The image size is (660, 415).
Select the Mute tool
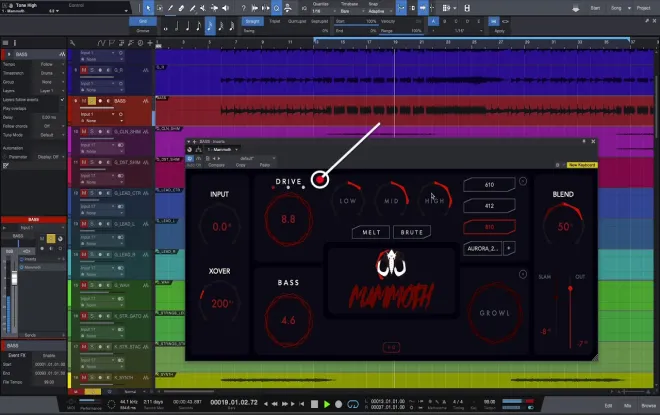coord(203,8)
